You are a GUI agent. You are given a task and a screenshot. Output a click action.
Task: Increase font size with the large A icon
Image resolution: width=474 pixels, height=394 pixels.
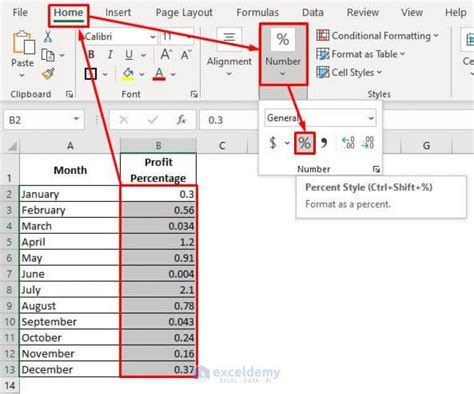point(166,54)
